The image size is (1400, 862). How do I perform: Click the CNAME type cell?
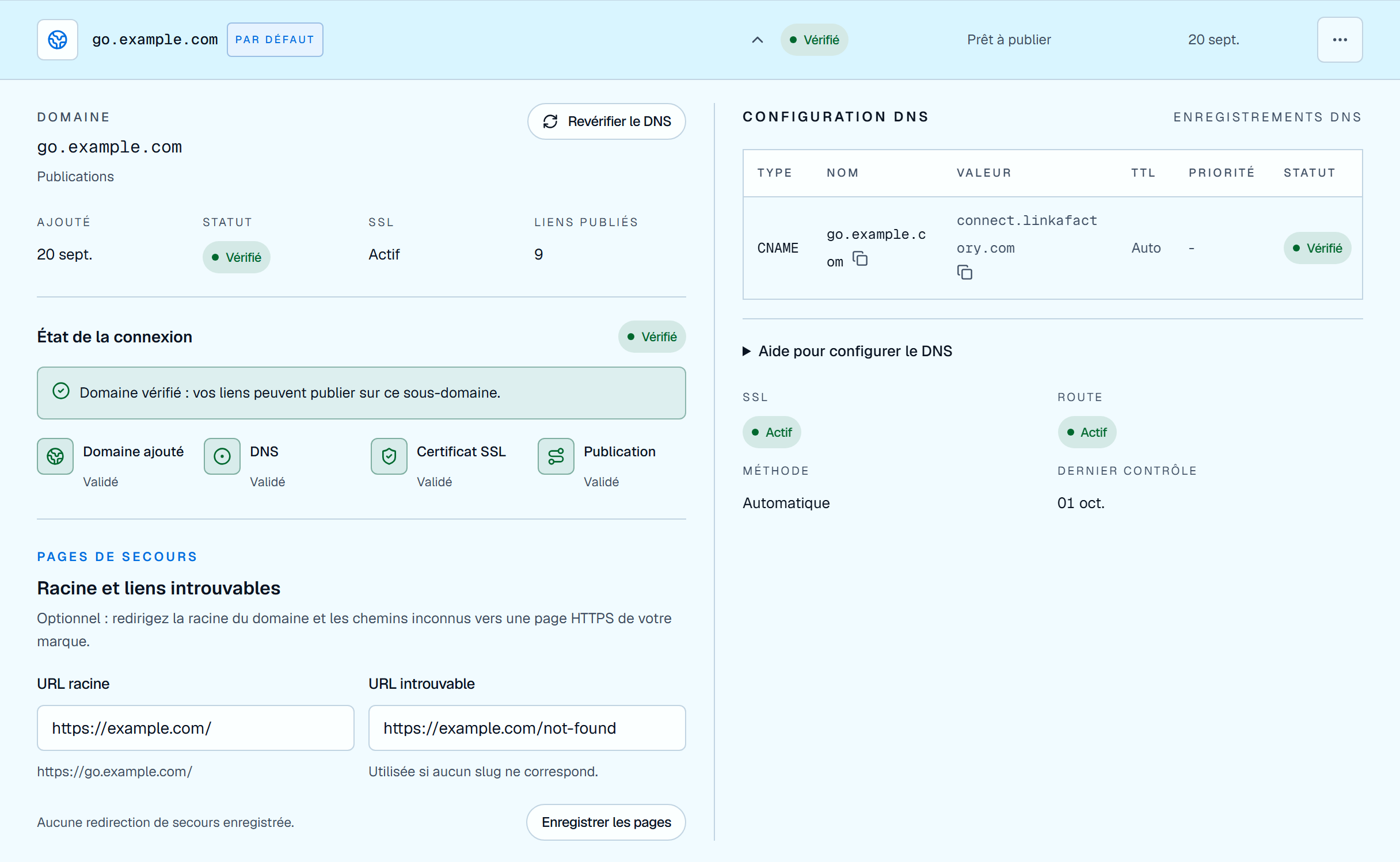click(x=778, y=248)
